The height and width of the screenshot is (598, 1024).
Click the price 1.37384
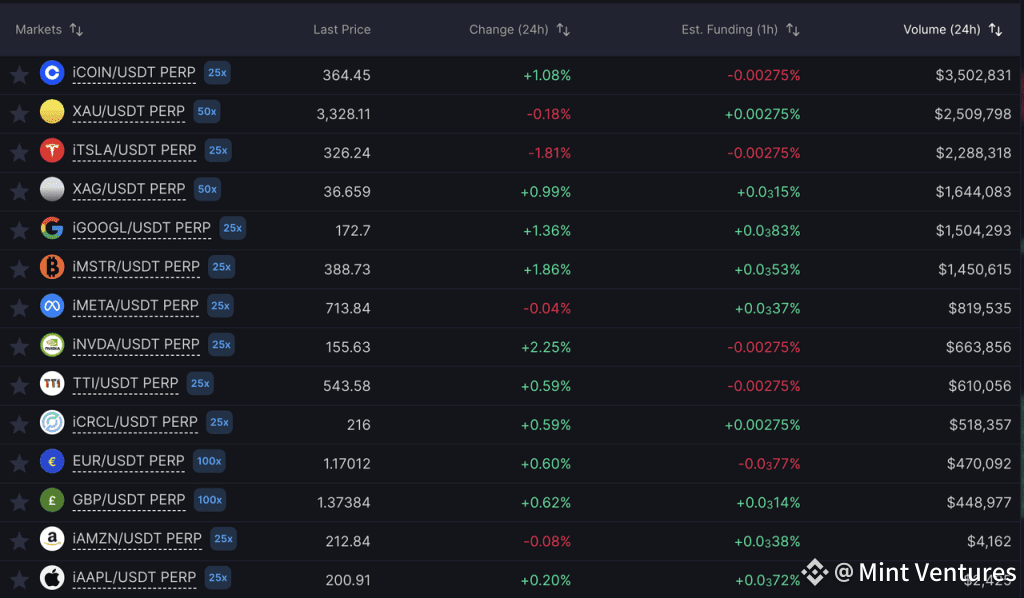[344, 503]
